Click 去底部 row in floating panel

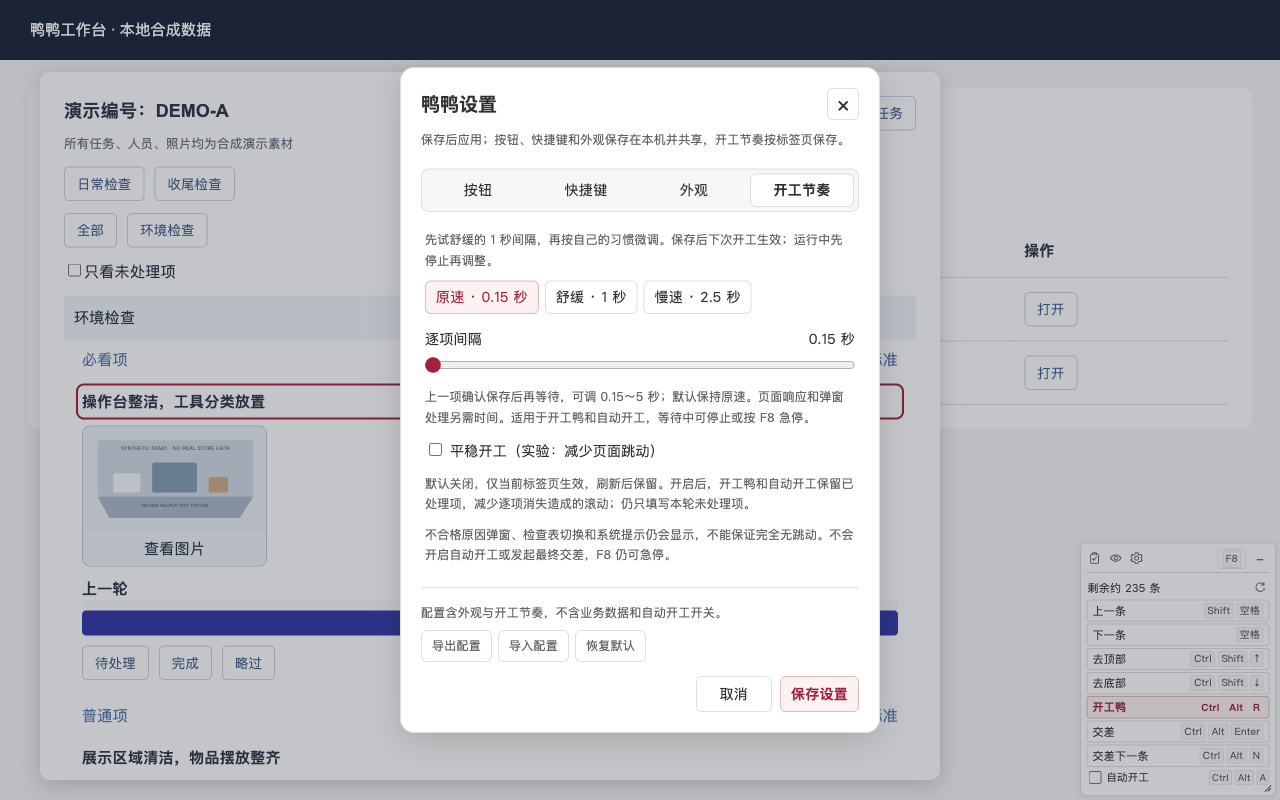[x=1178, y=683]
